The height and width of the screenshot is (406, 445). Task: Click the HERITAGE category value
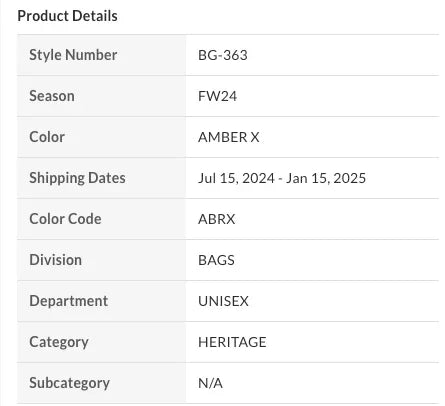point(232,342)
